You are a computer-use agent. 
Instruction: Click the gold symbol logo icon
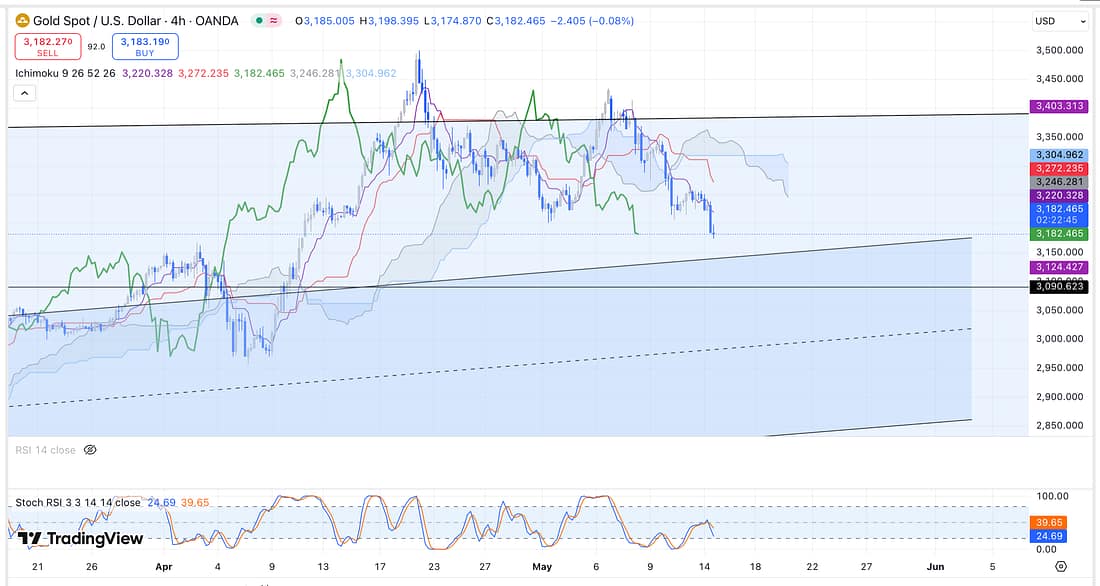(x=23, y=21)
